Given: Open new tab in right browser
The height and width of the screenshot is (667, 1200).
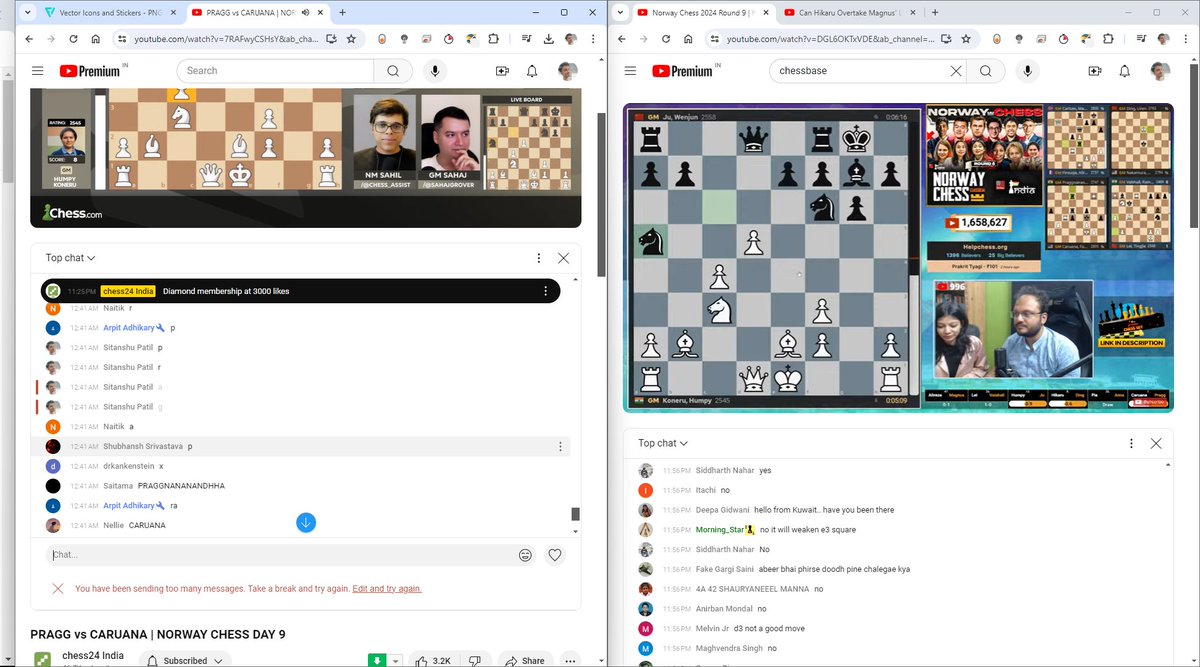Looking at the screenshot, I should pos(935,13).
